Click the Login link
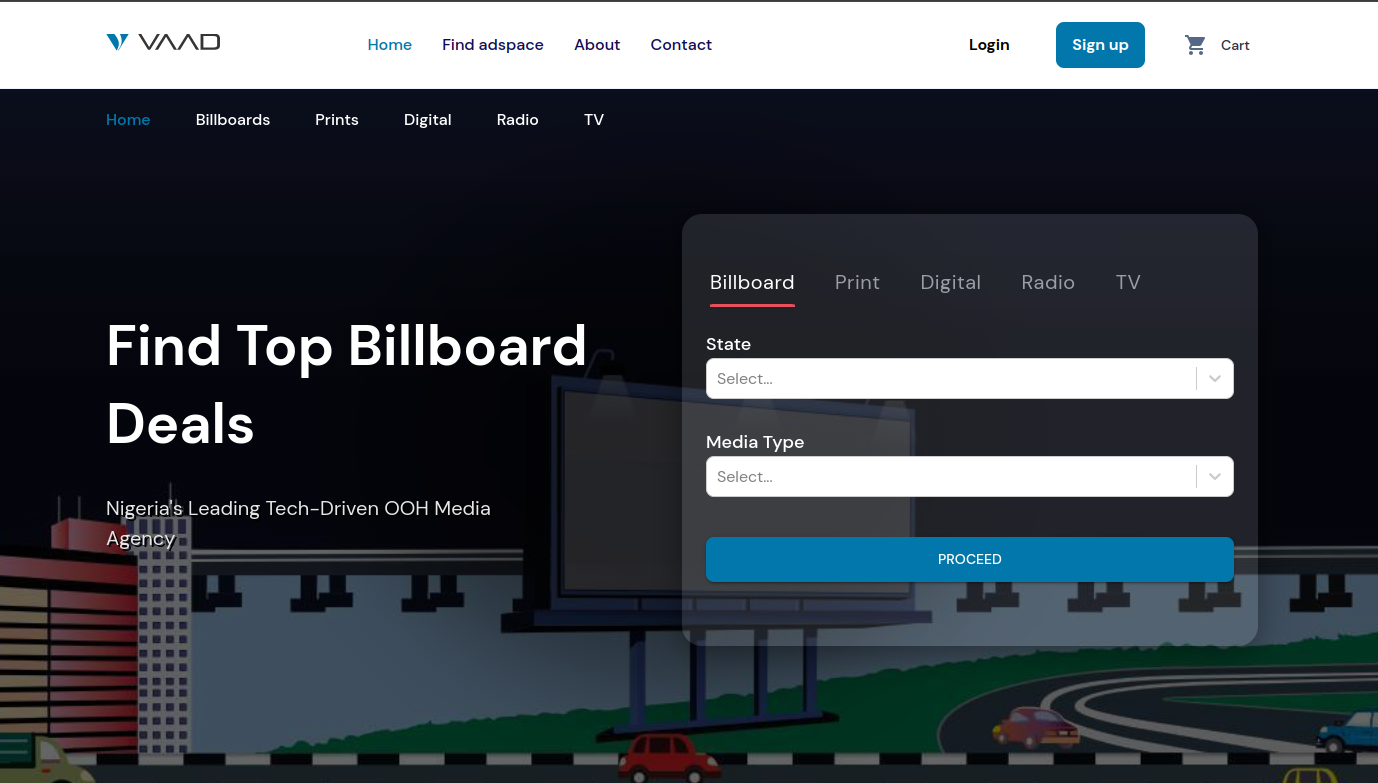 (988, 44)
